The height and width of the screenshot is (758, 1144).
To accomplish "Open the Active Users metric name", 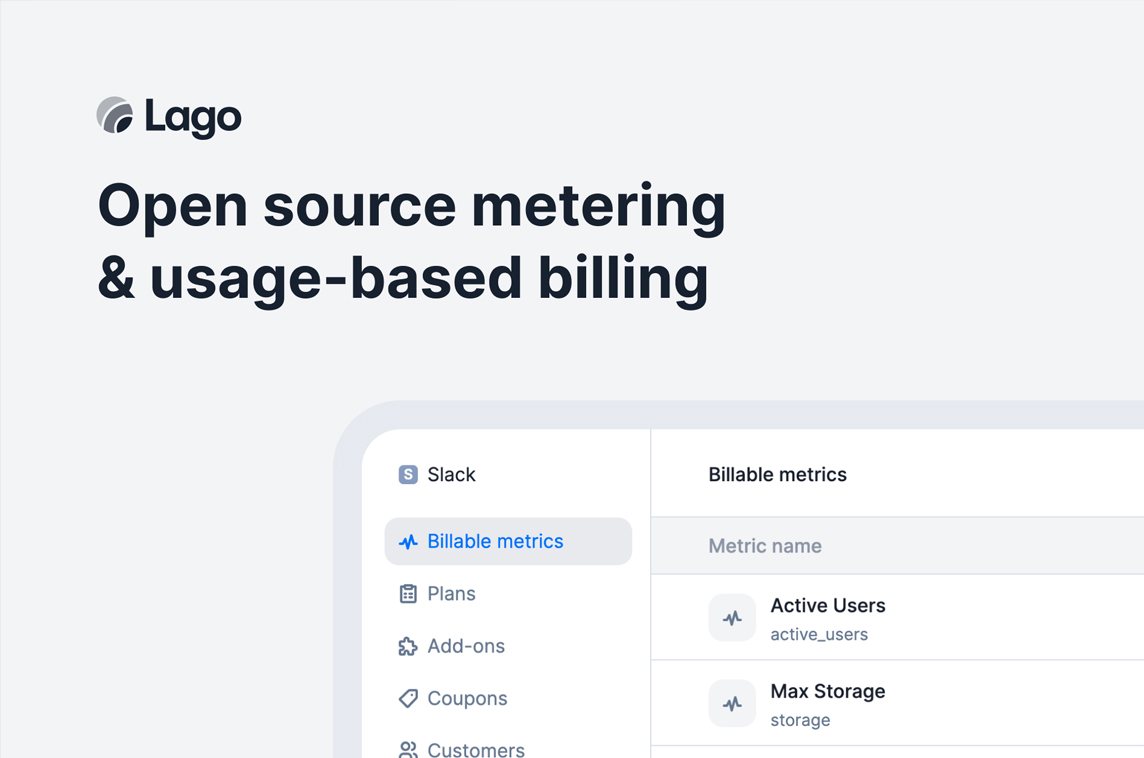I will click(x=828, y=606).
